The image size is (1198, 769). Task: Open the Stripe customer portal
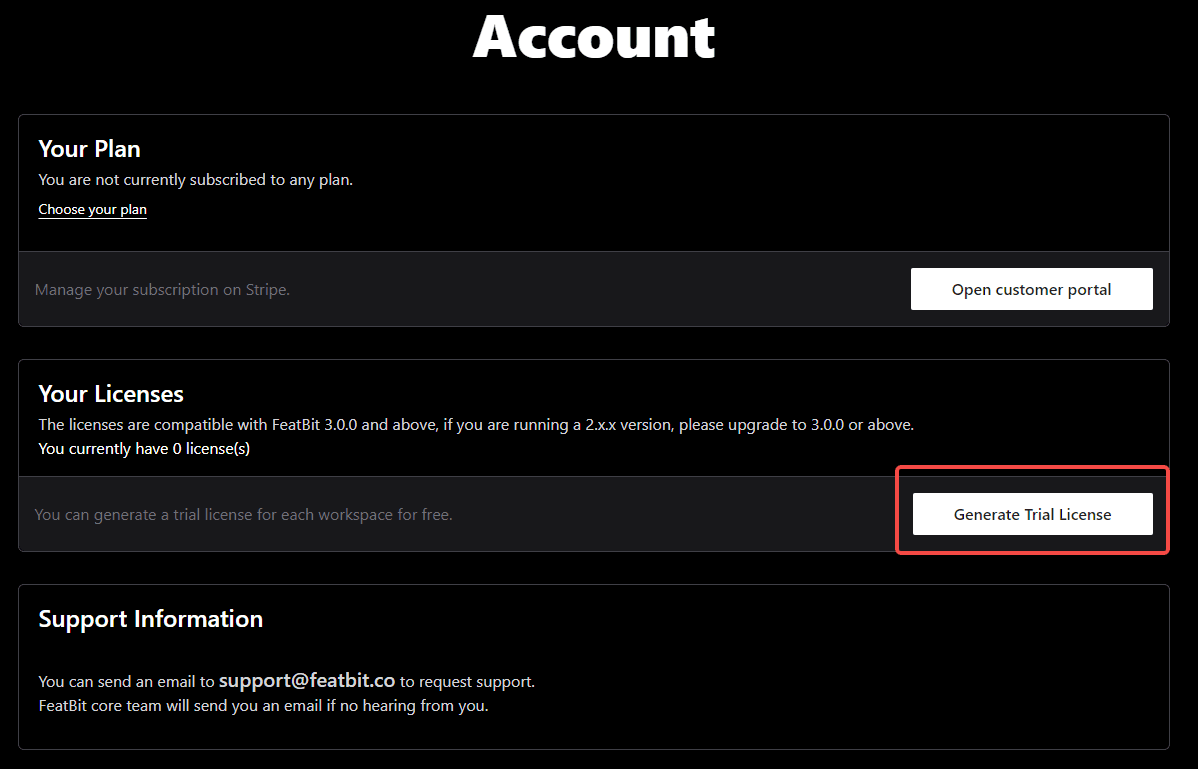[1031, 289]
